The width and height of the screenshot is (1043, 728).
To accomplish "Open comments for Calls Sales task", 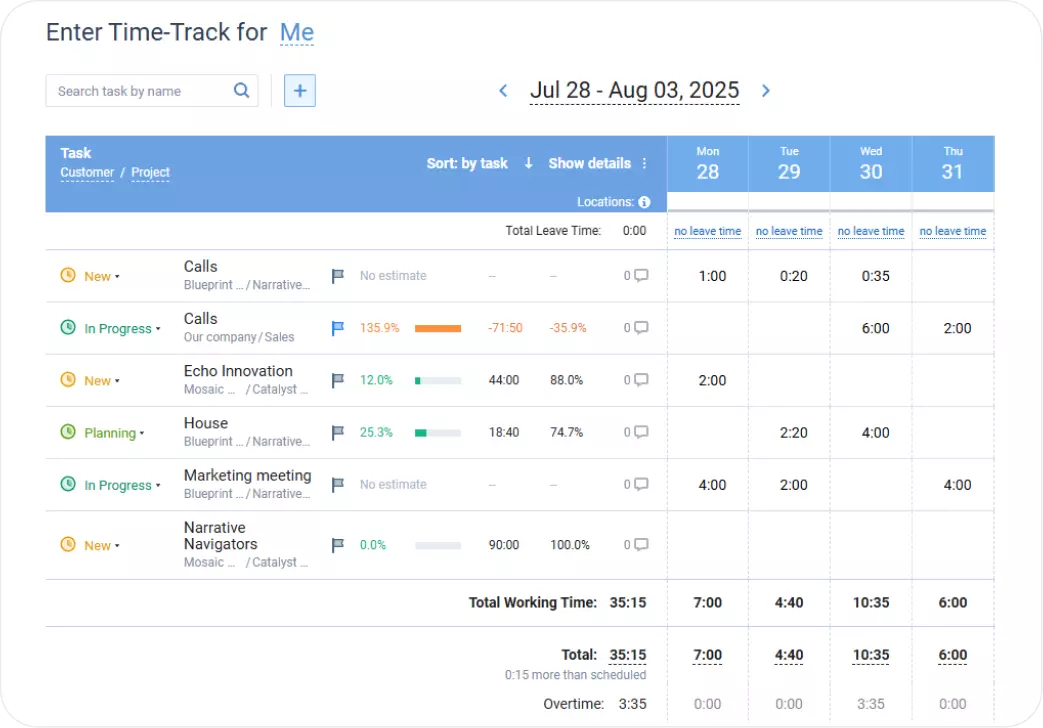I will pos(641,327).
